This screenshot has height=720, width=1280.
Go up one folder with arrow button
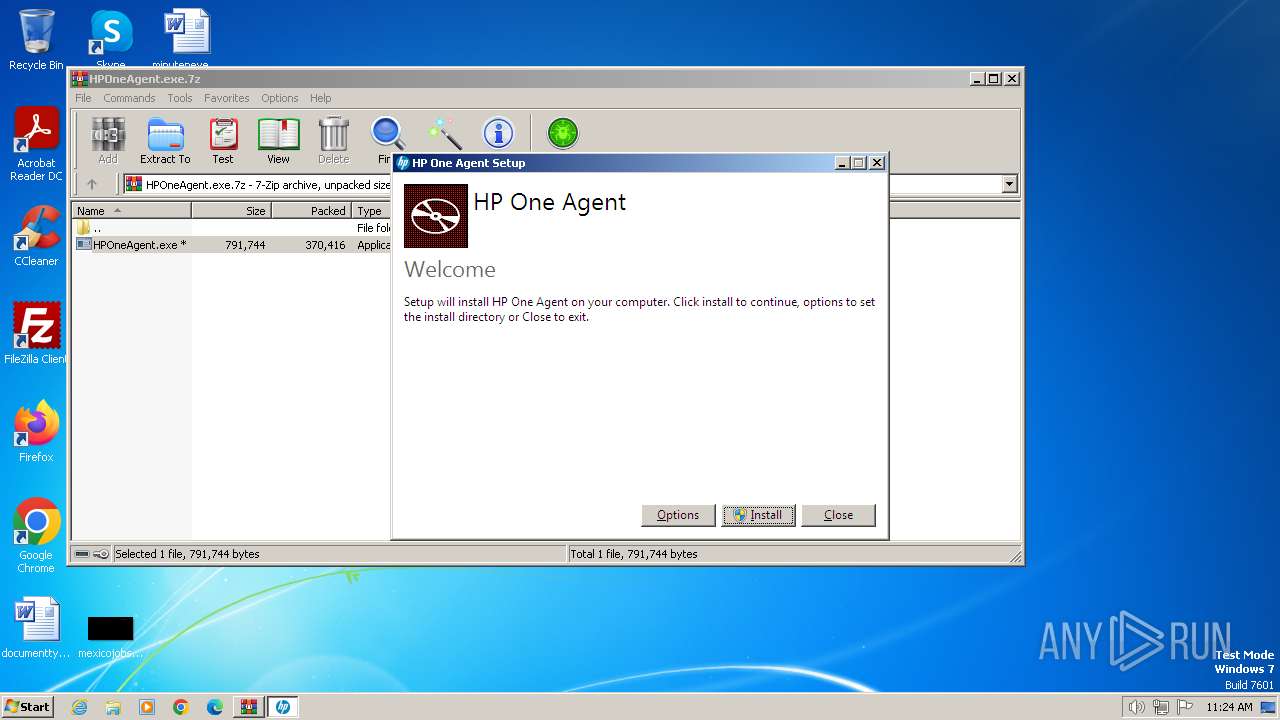[92, 184]
